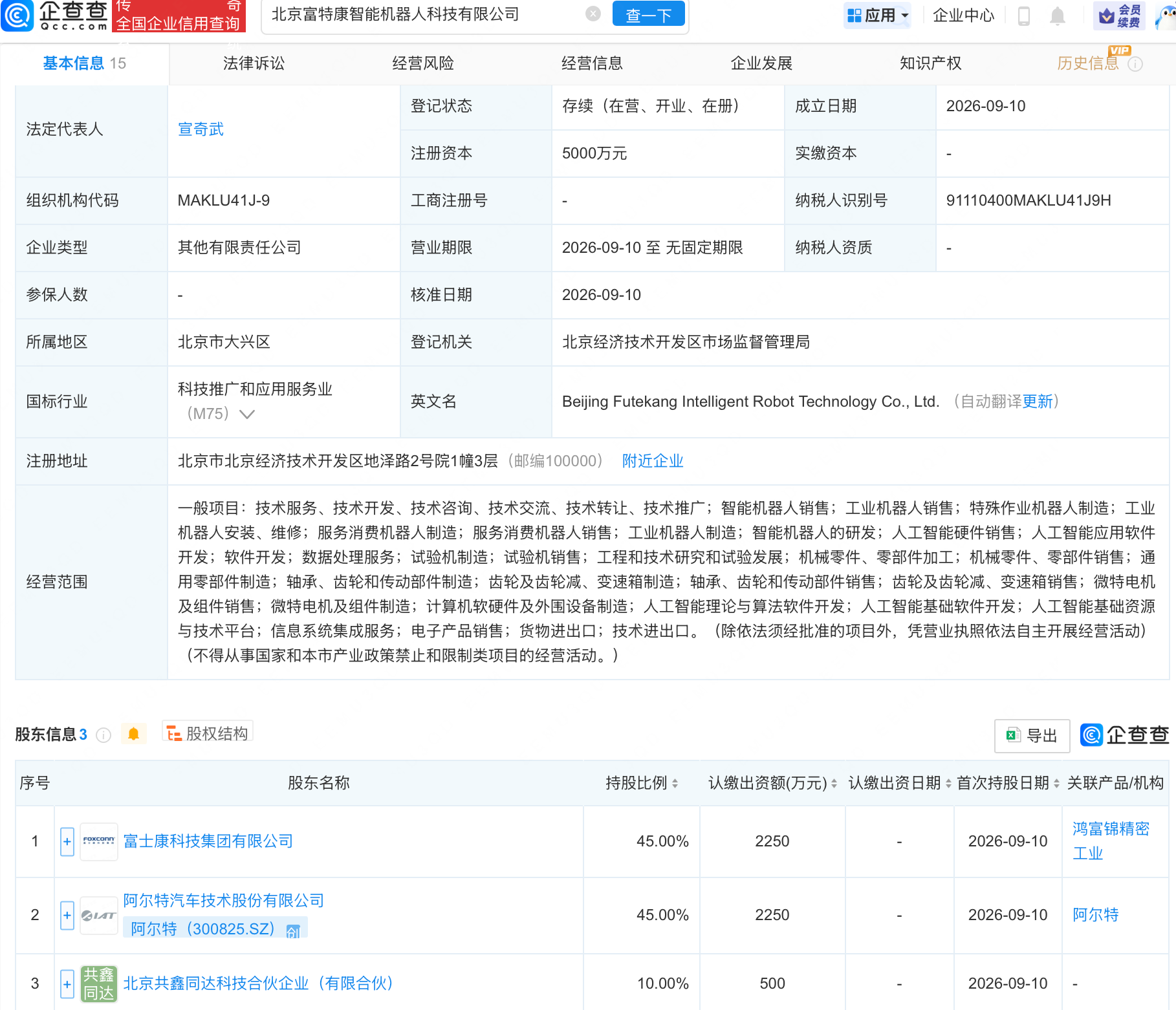Expand the M75 industry classification chevron
Viewport: 1176px width, 1010px height.
(246, 414)
